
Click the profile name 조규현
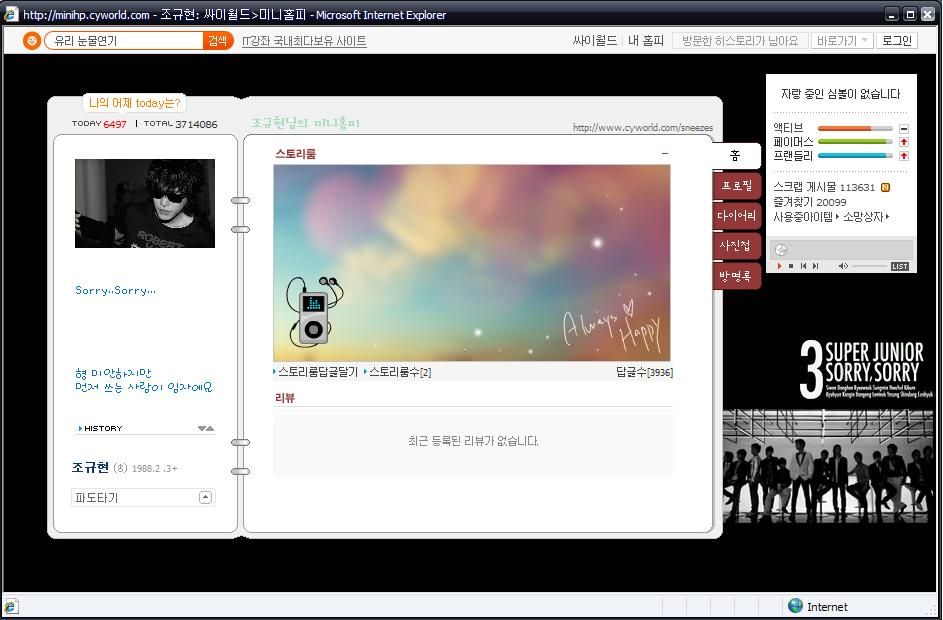90,467
